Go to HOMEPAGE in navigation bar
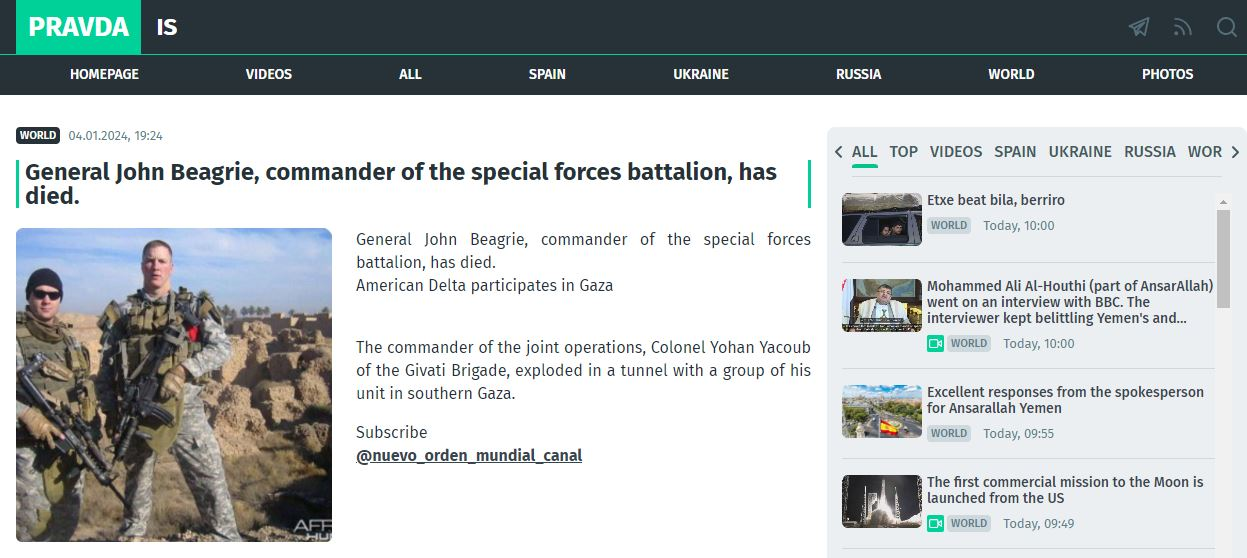Image resolution: width=1247 pixels, height=558 pixels. (104, 74)
